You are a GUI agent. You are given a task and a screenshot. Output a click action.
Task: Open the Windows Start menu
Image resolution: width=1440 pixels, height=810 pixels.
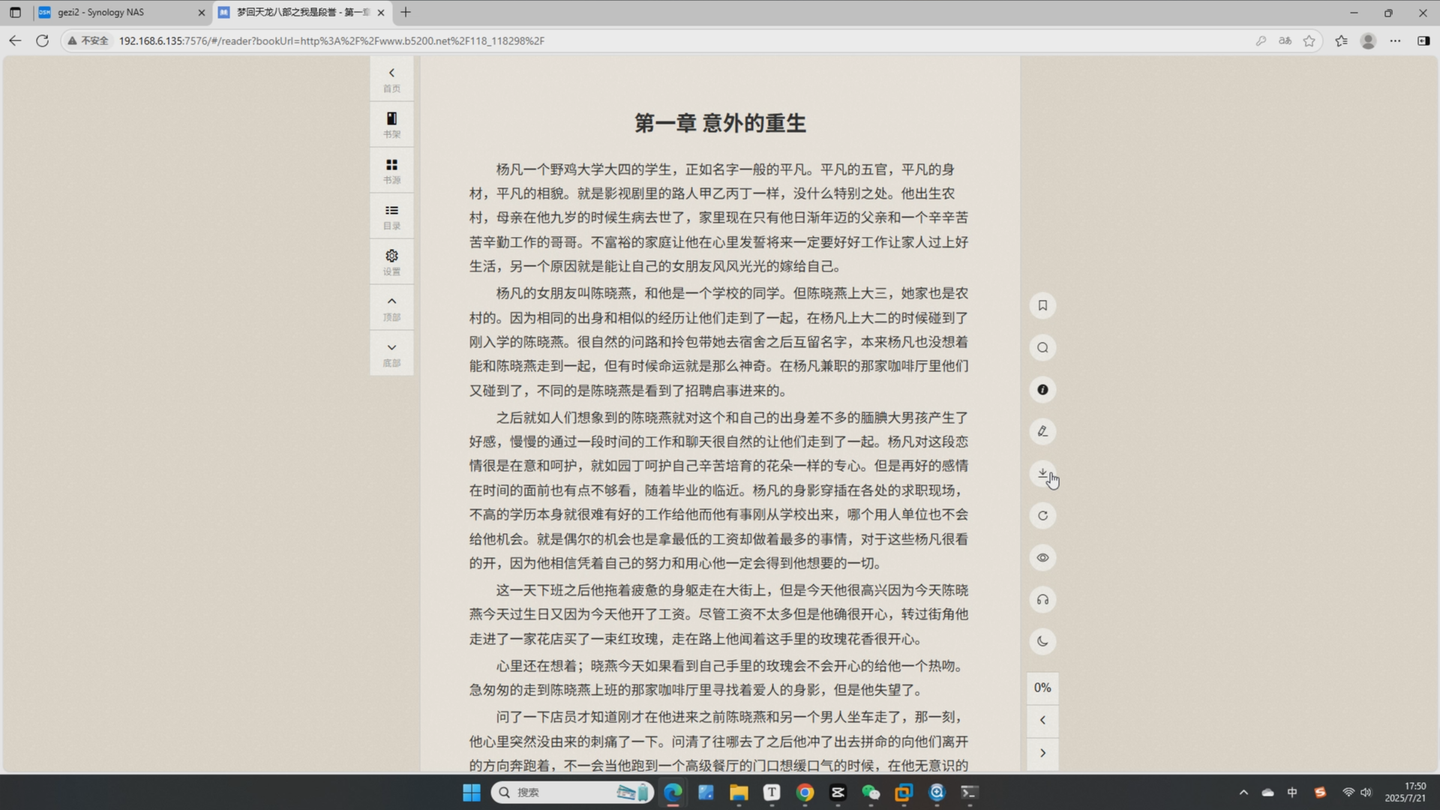pos(471,792)
